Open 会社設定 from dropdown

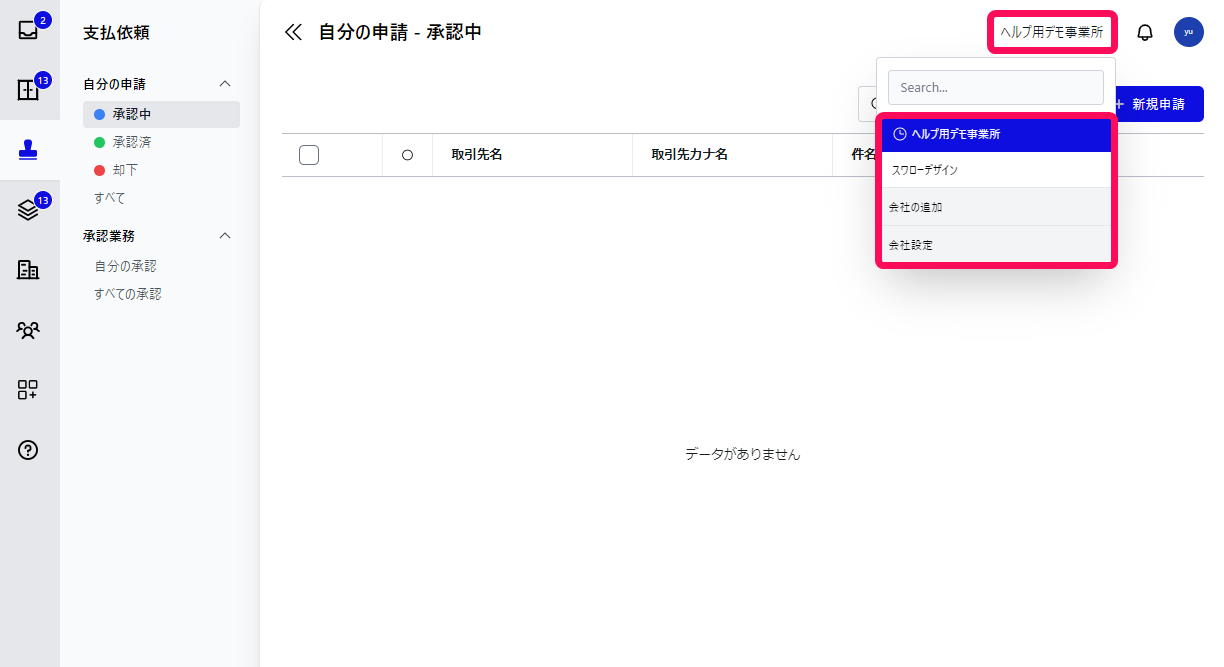(x=996, y=244)
